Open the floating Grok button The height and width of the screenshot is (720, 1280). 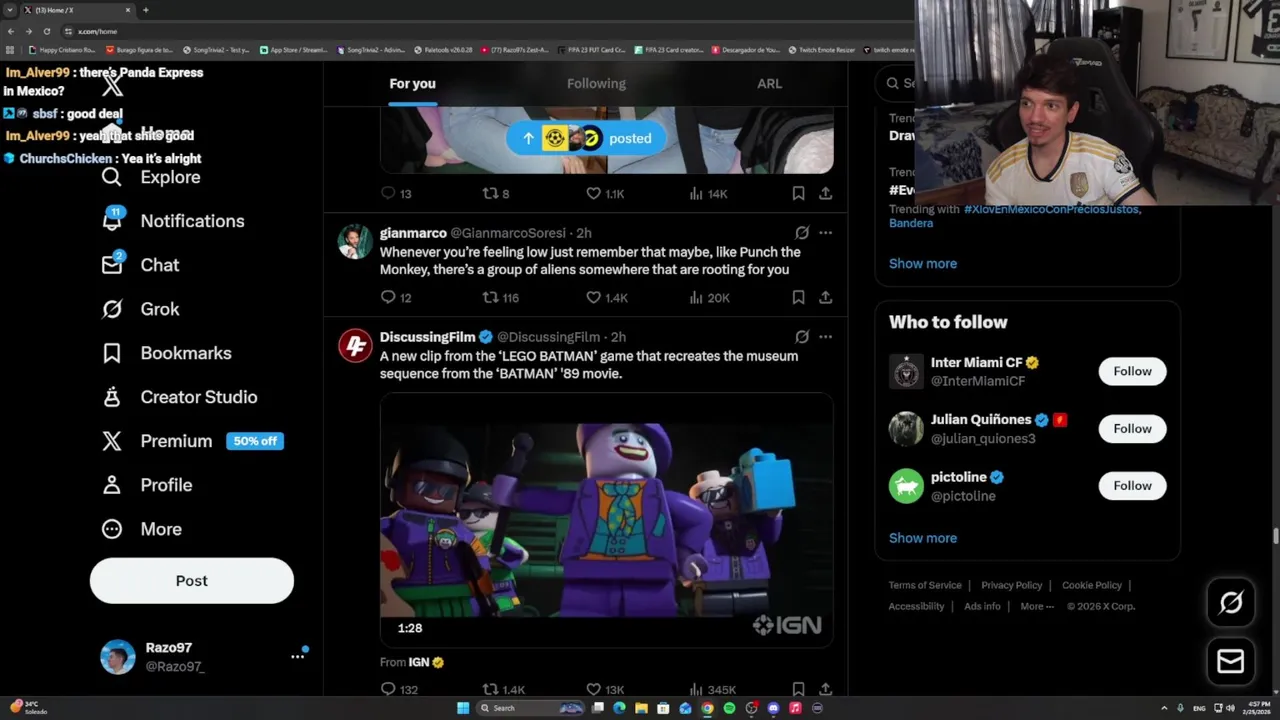click(x=1231, y=602)
